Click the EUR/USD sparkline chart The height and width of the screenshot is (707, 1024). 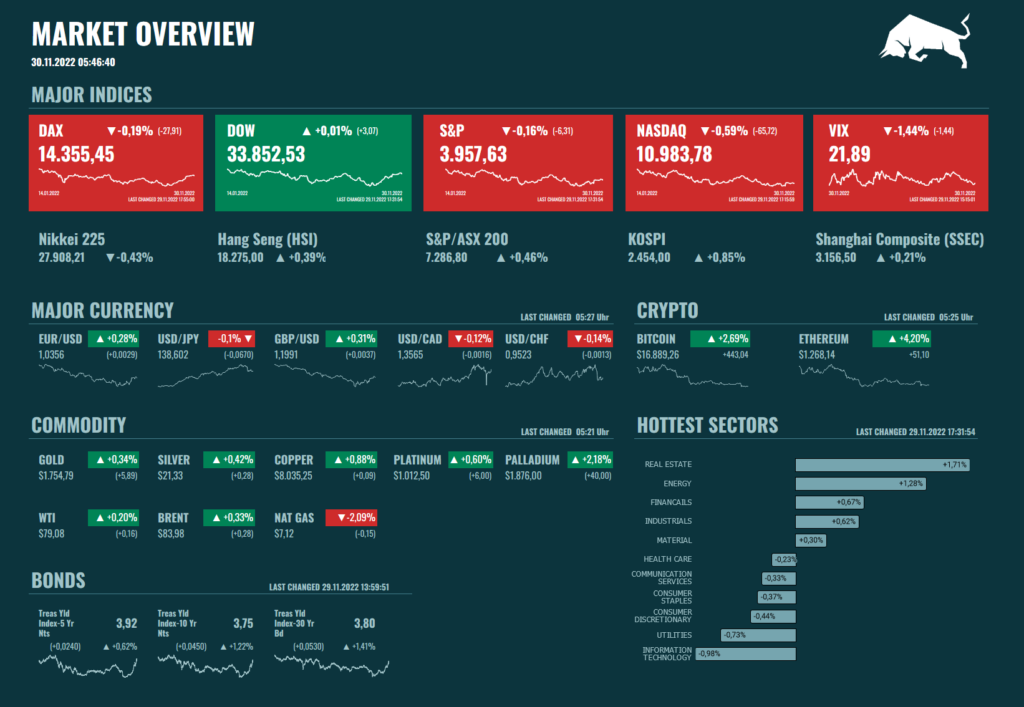[x=88, y=376]
